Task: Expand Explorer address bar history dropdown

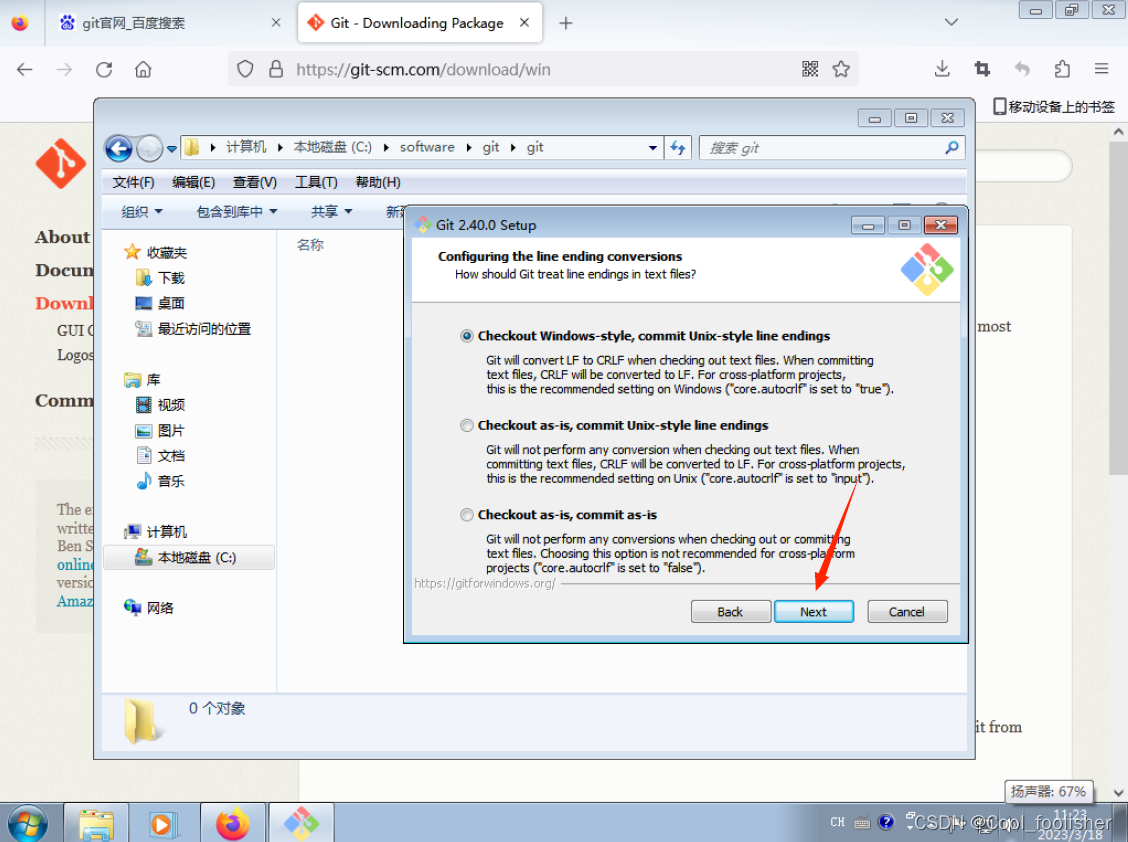Action: pos(652,148)
